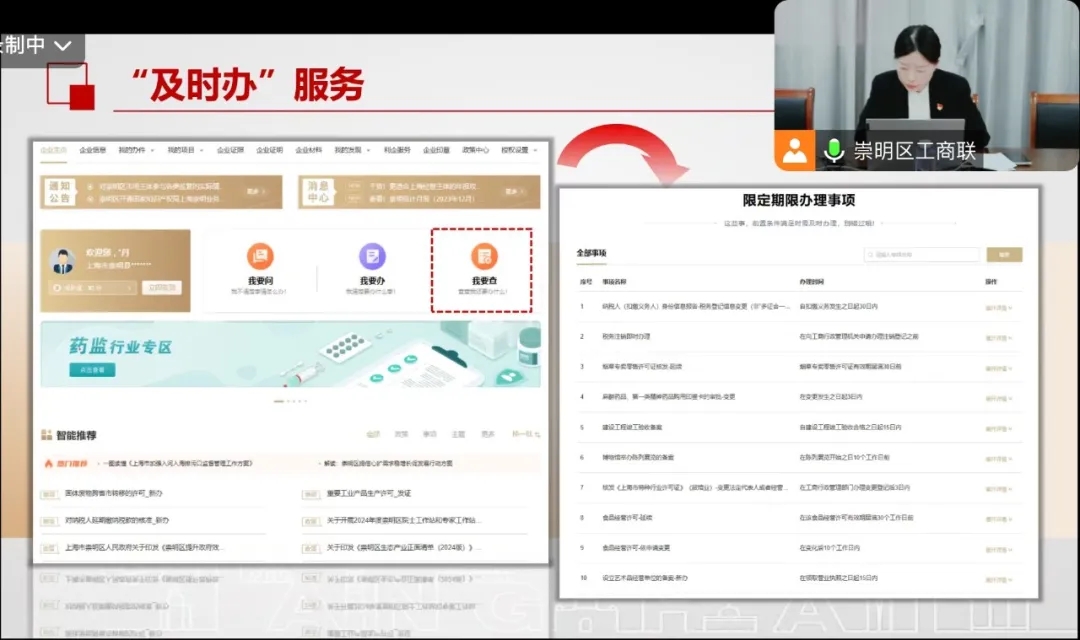Click the user avatar in welcome card
The width and height of the screenshot is (1080, 640).
tap(63, 260)
